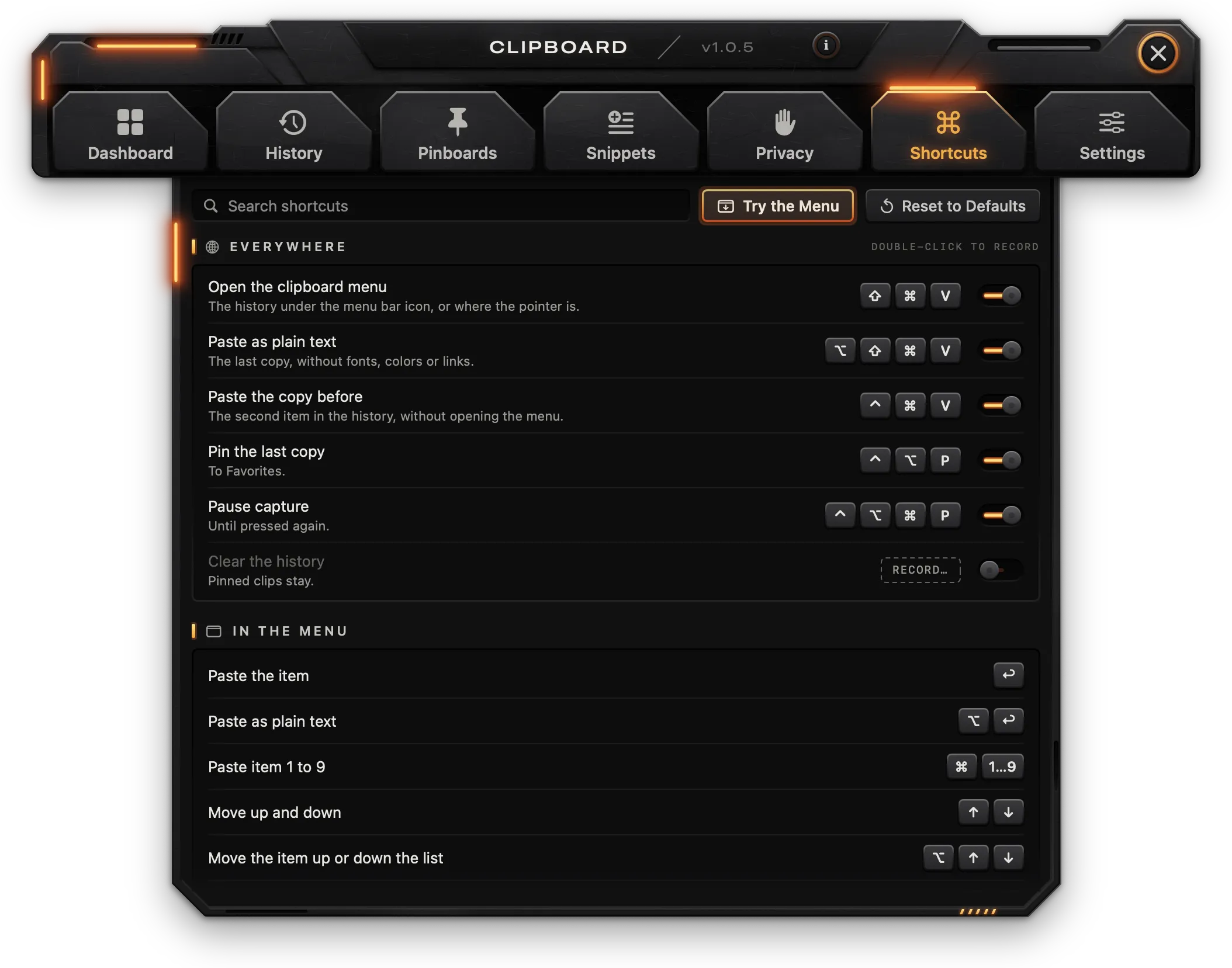This screenshot has width=1232, height=968.
Task: Click the Option key in Paste as plain text row
Action: (840, 351)
